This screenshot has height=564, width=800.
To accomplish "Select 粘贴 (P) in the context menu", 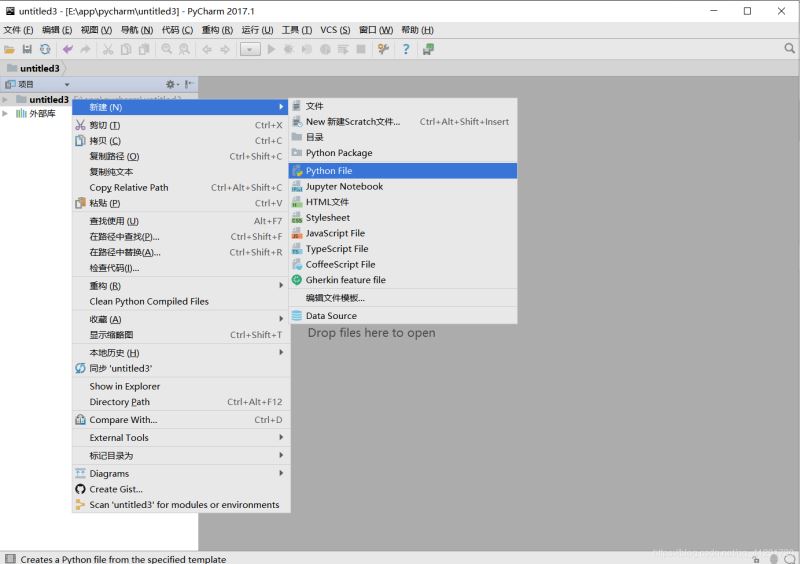I will (181, 203).
